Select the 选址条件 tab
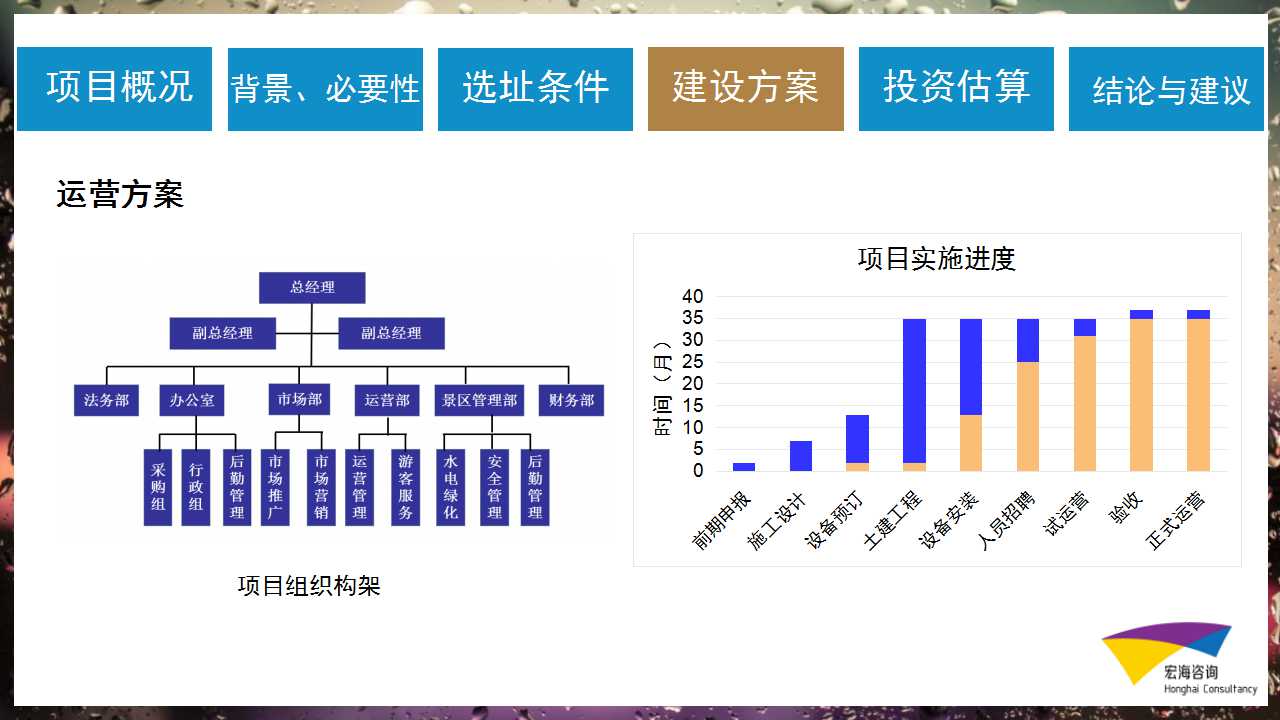This screenshot has height=720, width=1280. 535,89
